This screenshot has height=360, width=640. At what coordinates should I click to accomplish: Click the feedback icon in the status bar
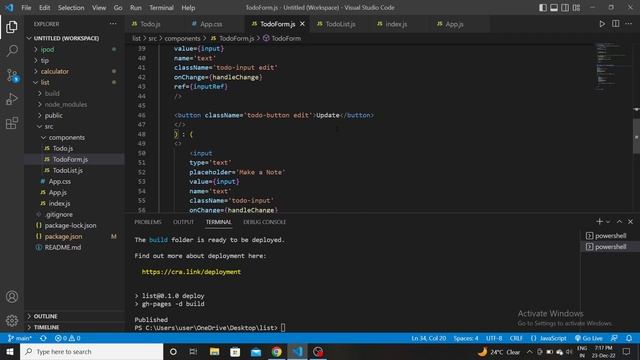point(614,338)
